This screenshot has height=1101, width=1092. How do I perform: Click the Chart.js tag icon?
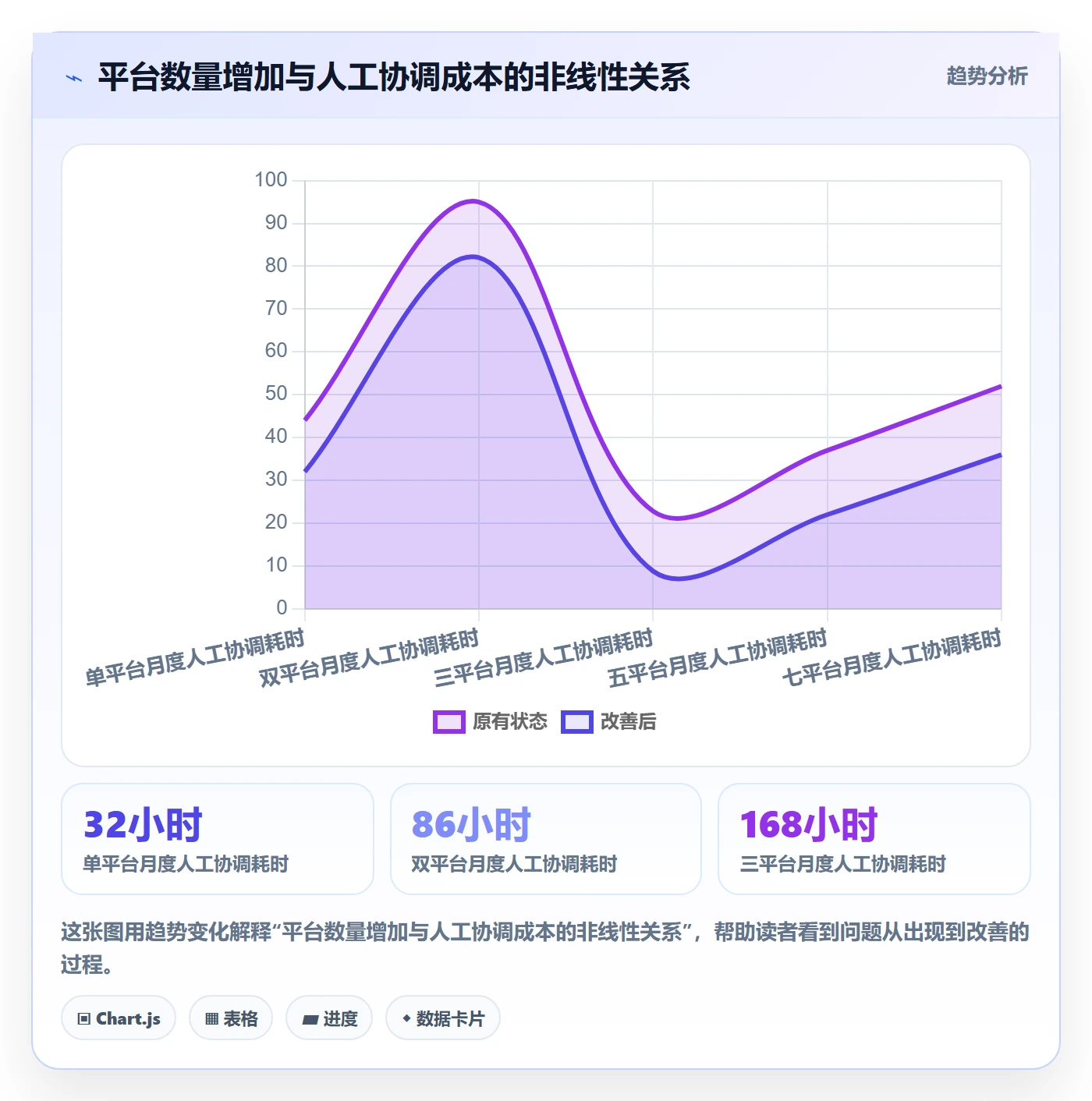click(84, 1018)
